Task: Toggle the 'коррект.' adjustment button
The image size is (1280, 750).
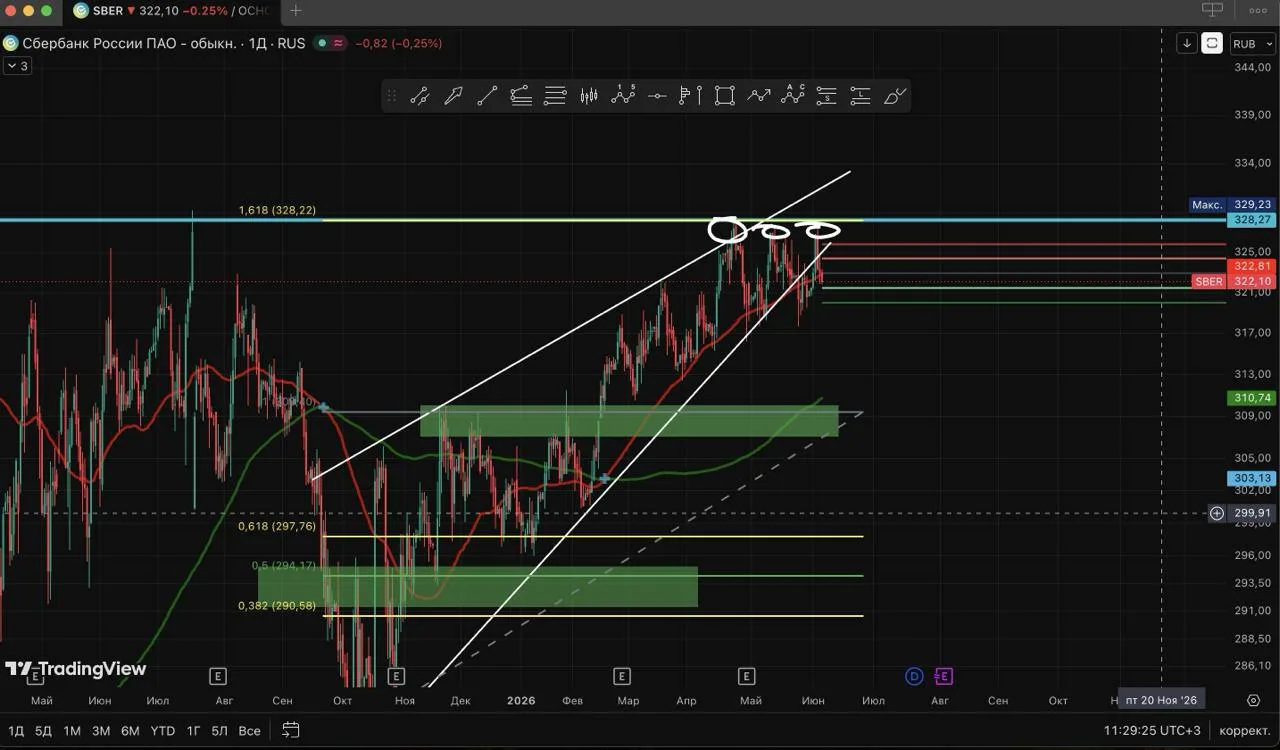Action: (x=1245, y=731)
